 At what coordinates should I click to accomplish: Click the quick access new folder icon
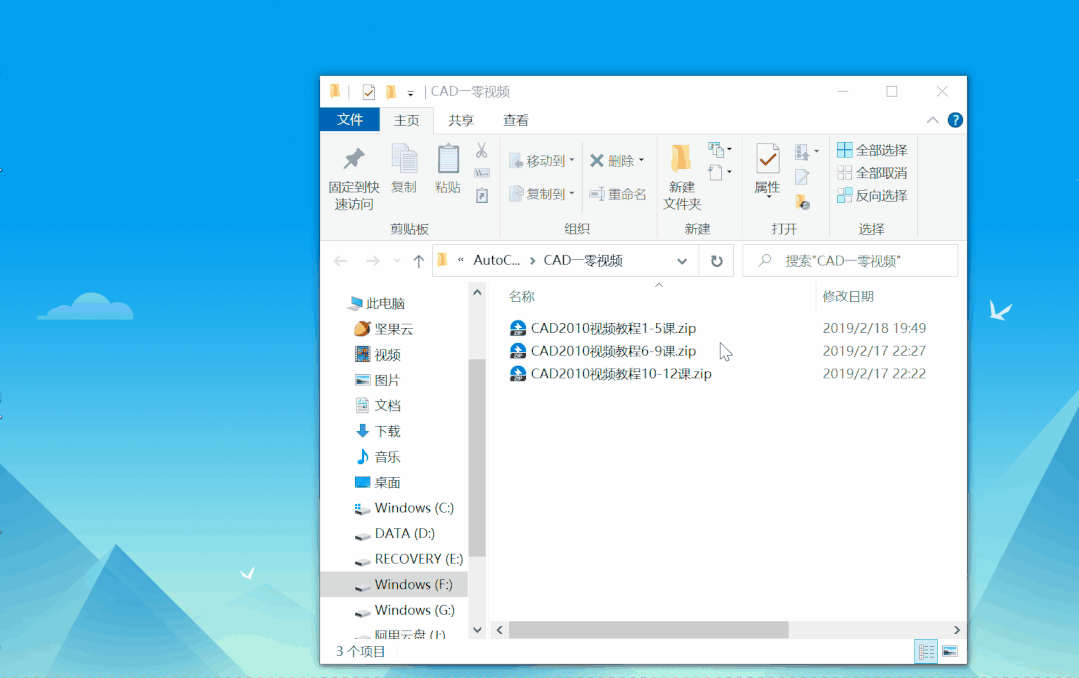391,92
